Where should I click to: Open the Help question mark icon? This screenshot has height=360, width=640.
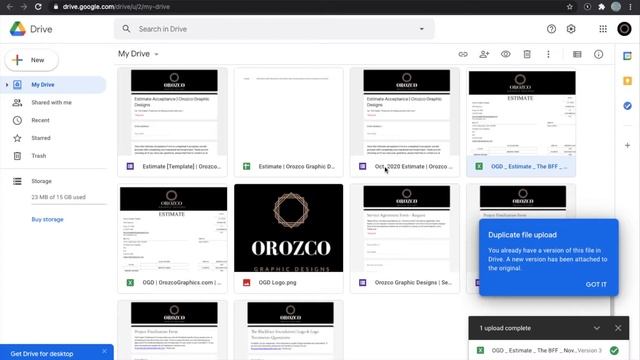click(x=551, y=29)
